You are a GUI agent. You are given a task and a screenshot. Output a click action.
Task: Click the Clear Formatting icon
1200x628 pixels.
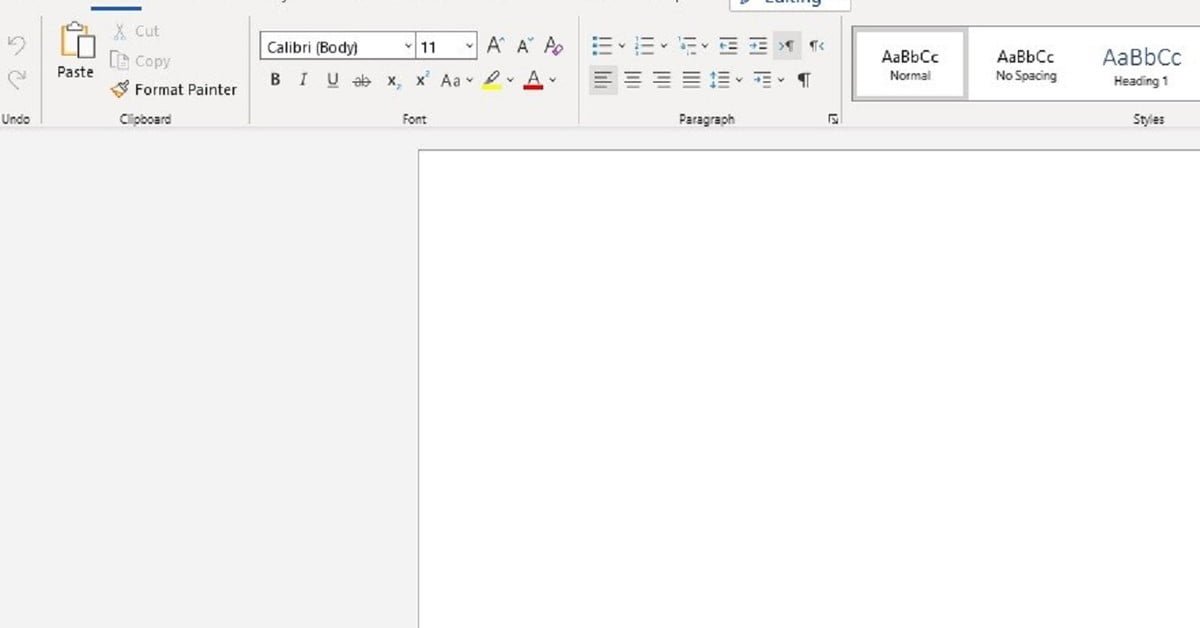[554, 46]
